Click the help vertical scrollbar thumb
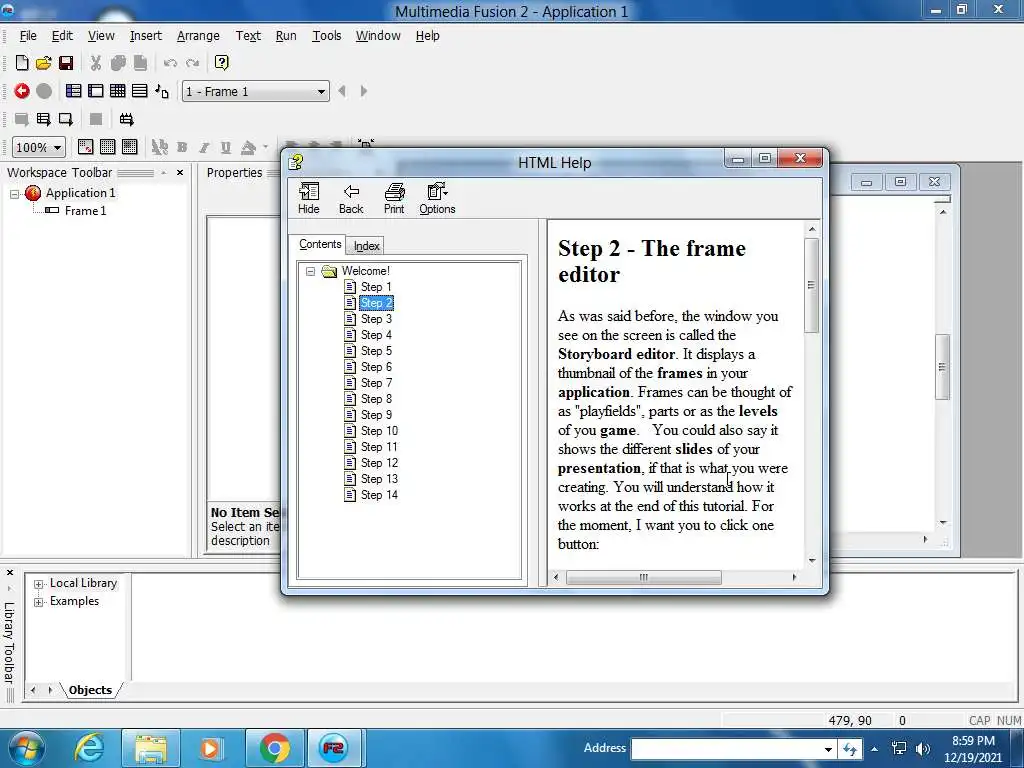The image size is (1024, 768). point(812,285)
